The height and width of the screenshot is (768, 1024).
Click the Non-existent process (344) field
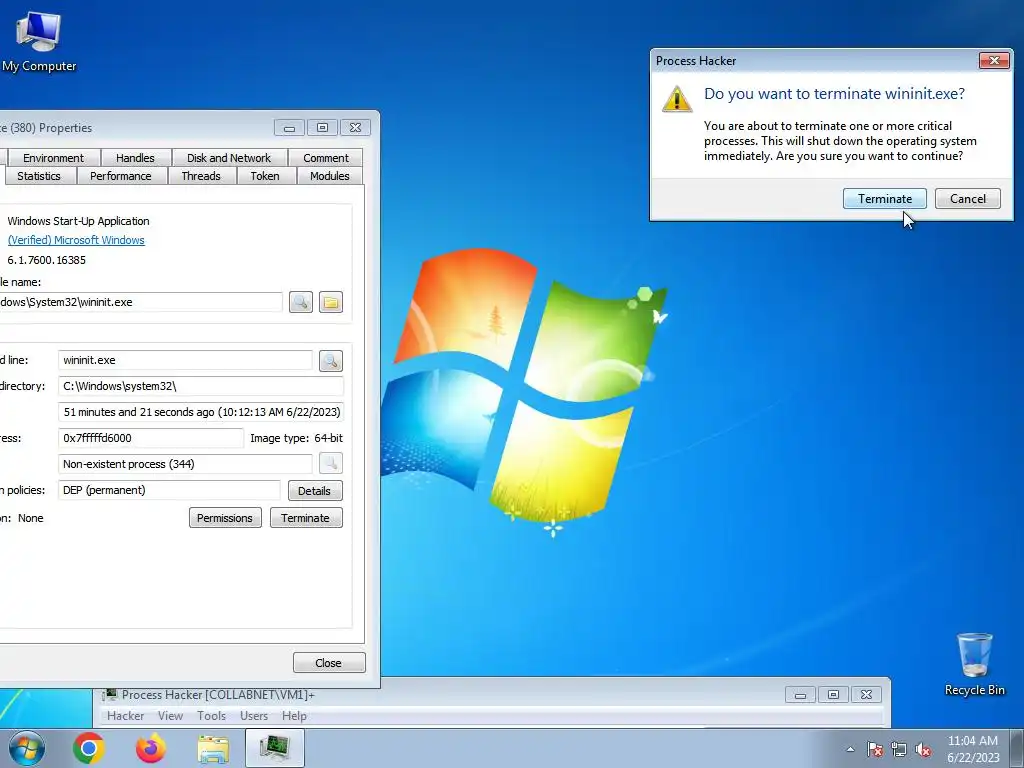click(x=185, y=464)
